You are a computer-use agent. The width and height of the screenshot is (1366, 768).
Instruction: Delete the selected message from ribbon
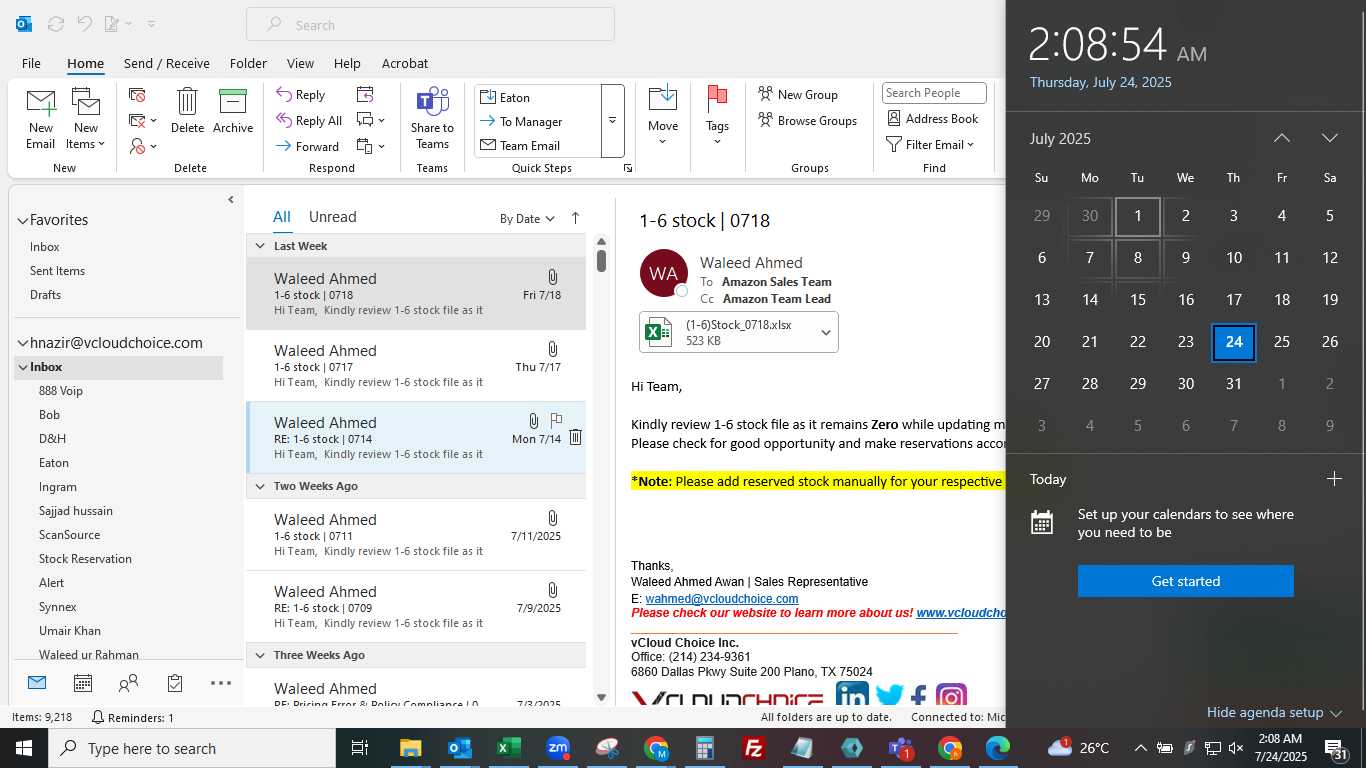tap(187, 111)
